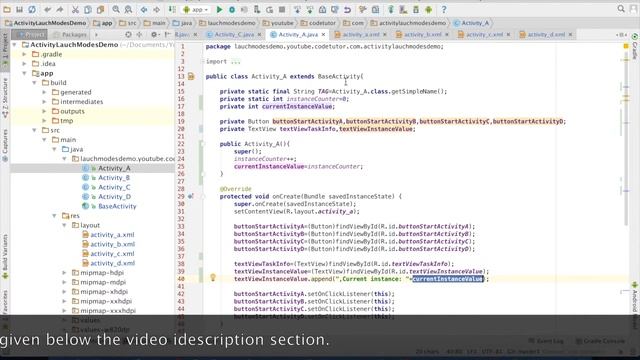Open the Android Device Monitor icon
Viewport: 640px width, 360px height.
click(x=429, y=9)
